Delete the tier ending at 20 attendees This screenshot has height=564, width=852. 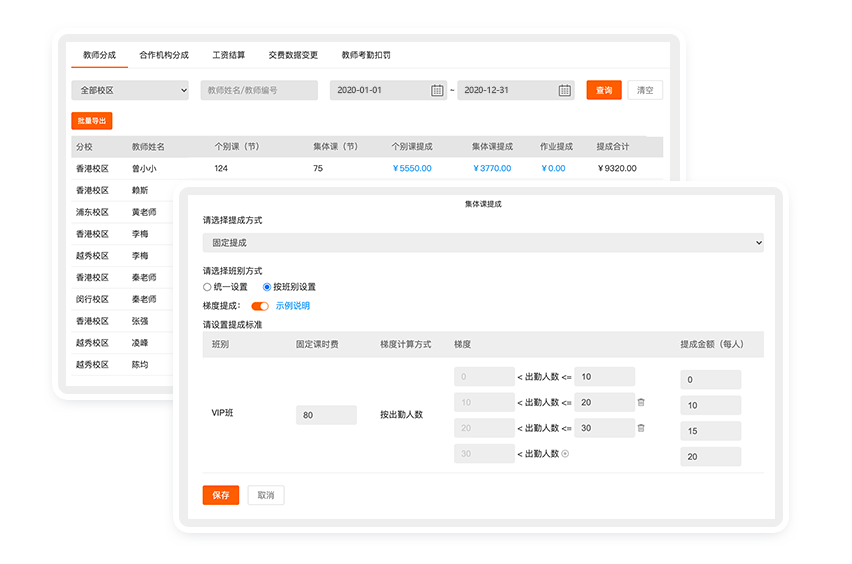[x=641, y=403]
